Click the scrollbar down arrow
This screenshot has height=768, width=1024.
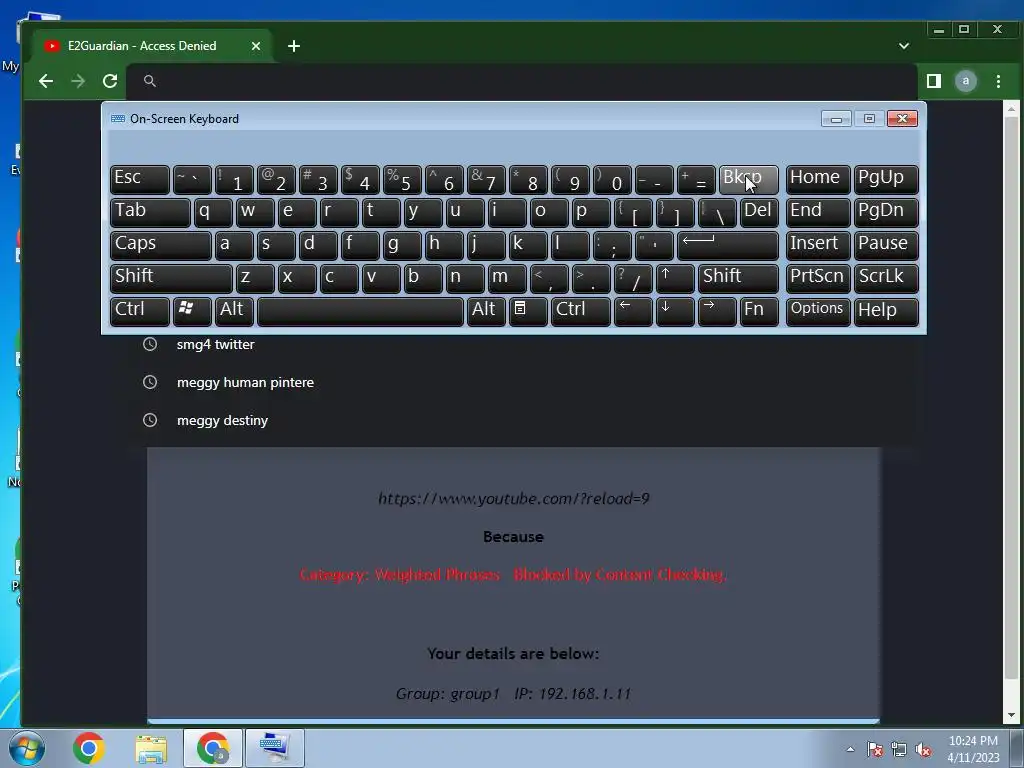(1011, 716)
